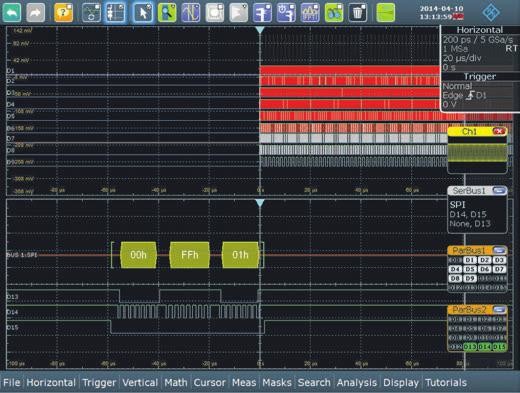The image size is (520, 393).
Task: Open the File menu
Action: pyautogui.click(x=12, y=382)
